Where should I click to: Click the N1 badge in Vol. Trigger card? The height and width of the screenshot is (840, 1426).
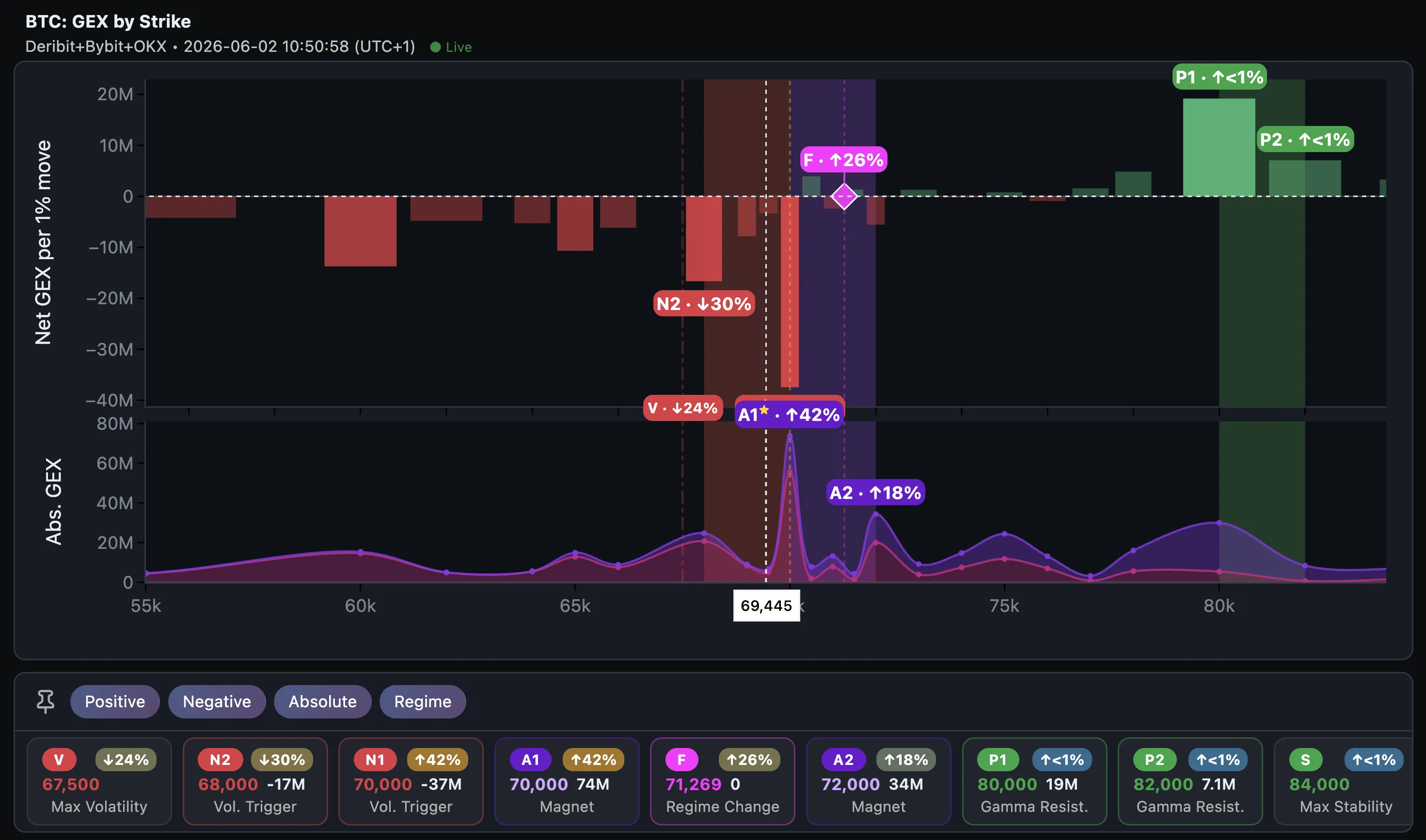[x=375, y=760]
